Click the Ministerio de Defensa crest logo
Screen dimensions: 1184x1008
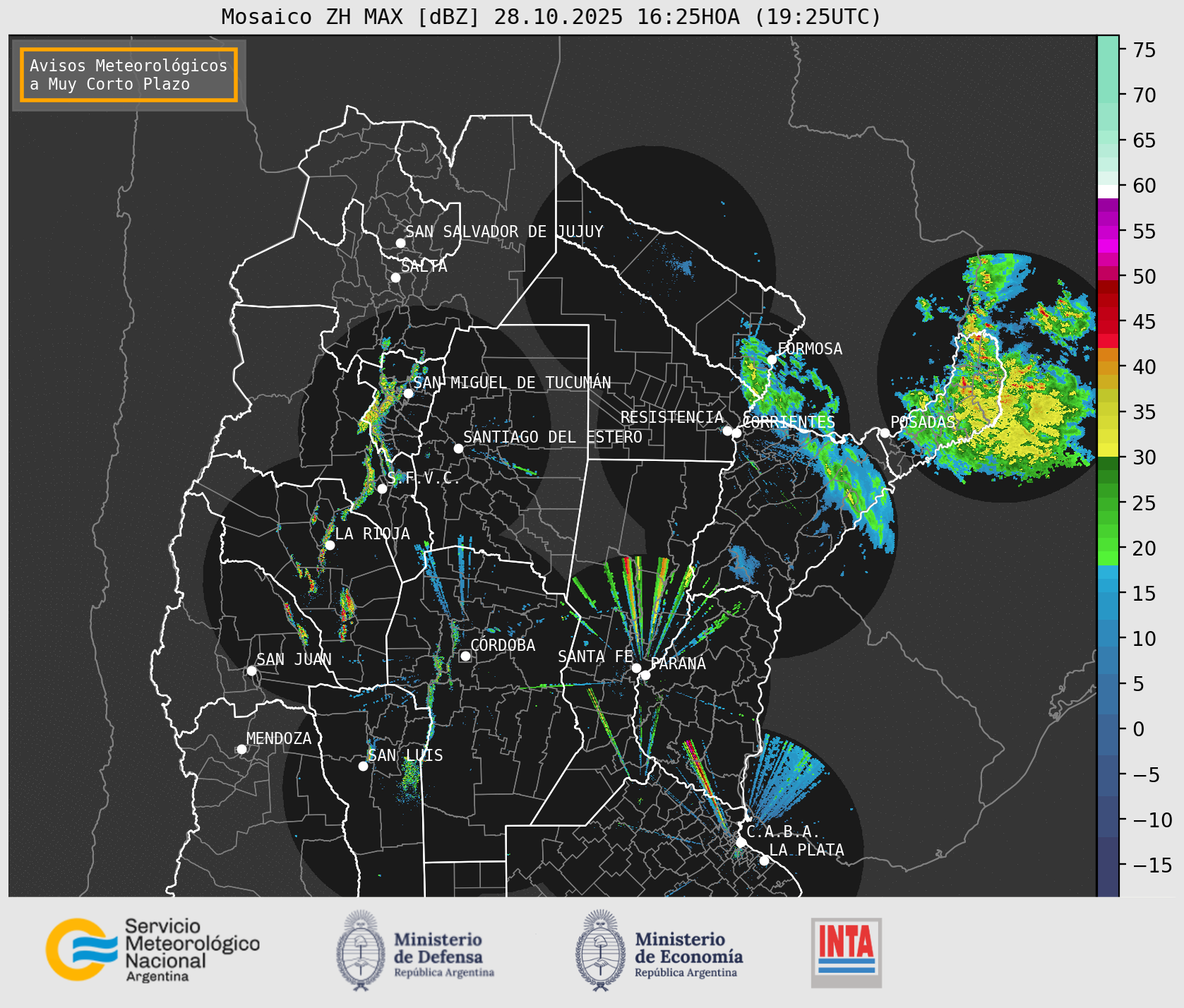pos(361,950)
